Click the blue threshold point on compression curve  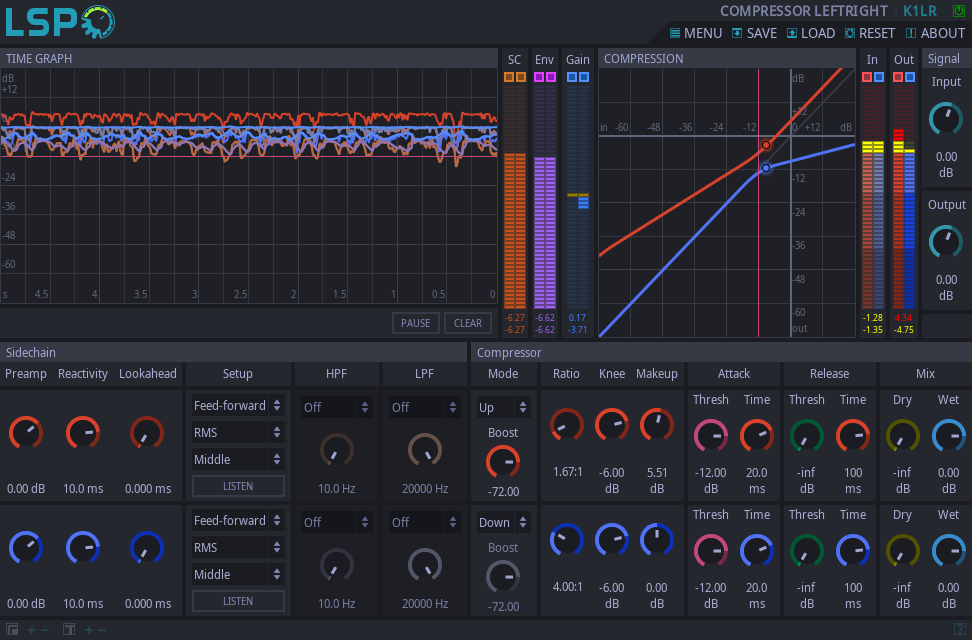tap(766, 168)
